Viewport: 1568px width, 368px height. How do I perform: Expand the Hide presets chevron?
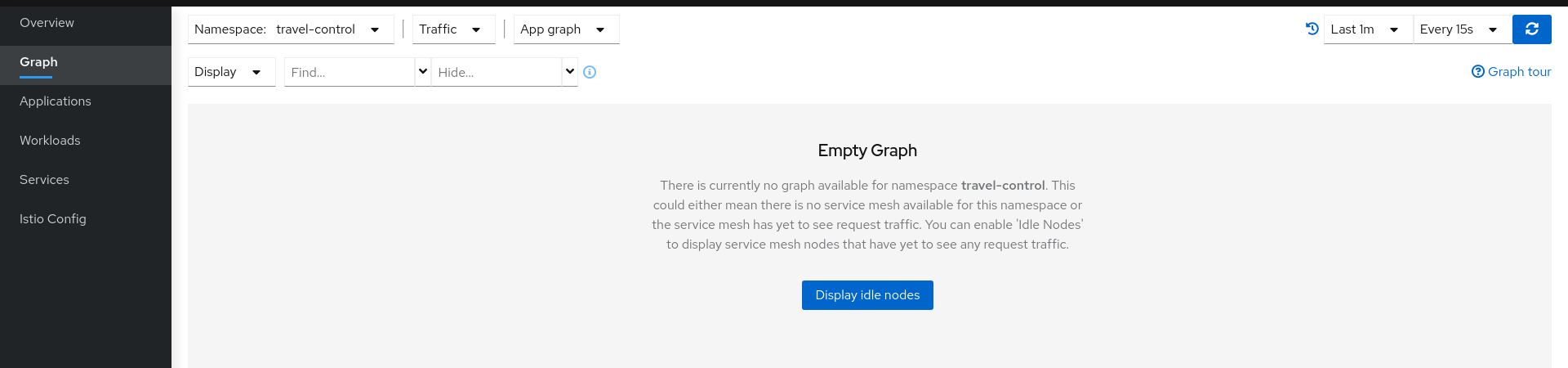click(x=570, y=72)
